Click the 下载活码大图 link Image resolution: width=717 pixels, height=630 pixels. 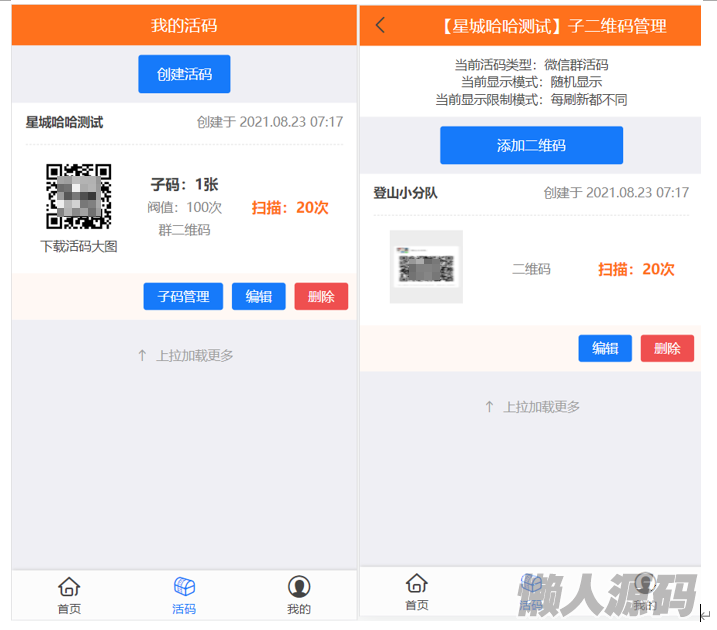79,246
